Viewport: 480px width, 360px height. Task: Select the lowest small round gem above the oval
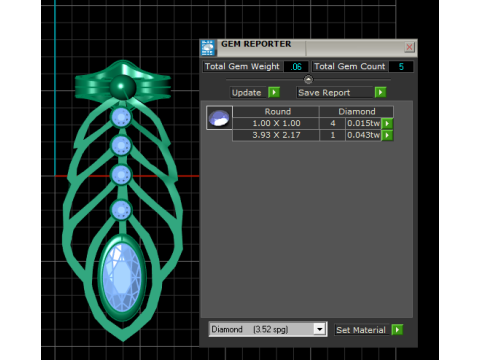click(x=121, y=210)
